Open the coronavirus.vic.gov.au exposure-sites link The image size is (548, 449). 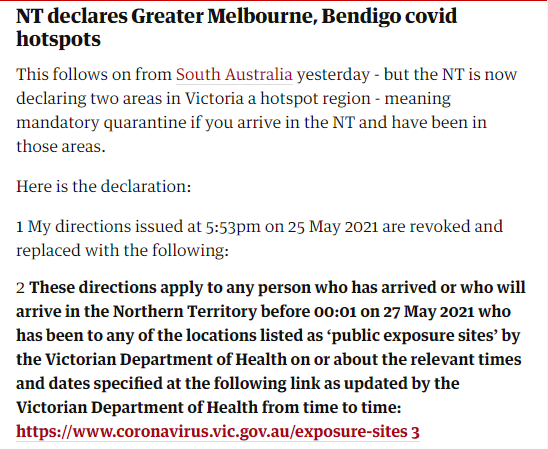pos(218,431)
